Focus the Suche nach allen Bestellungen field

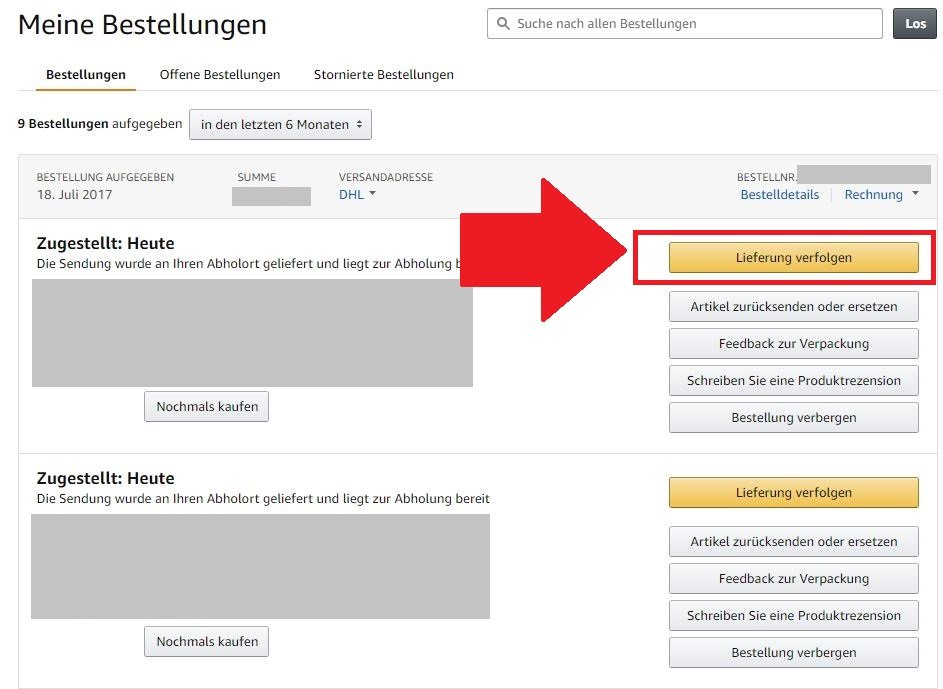(684, 23)
